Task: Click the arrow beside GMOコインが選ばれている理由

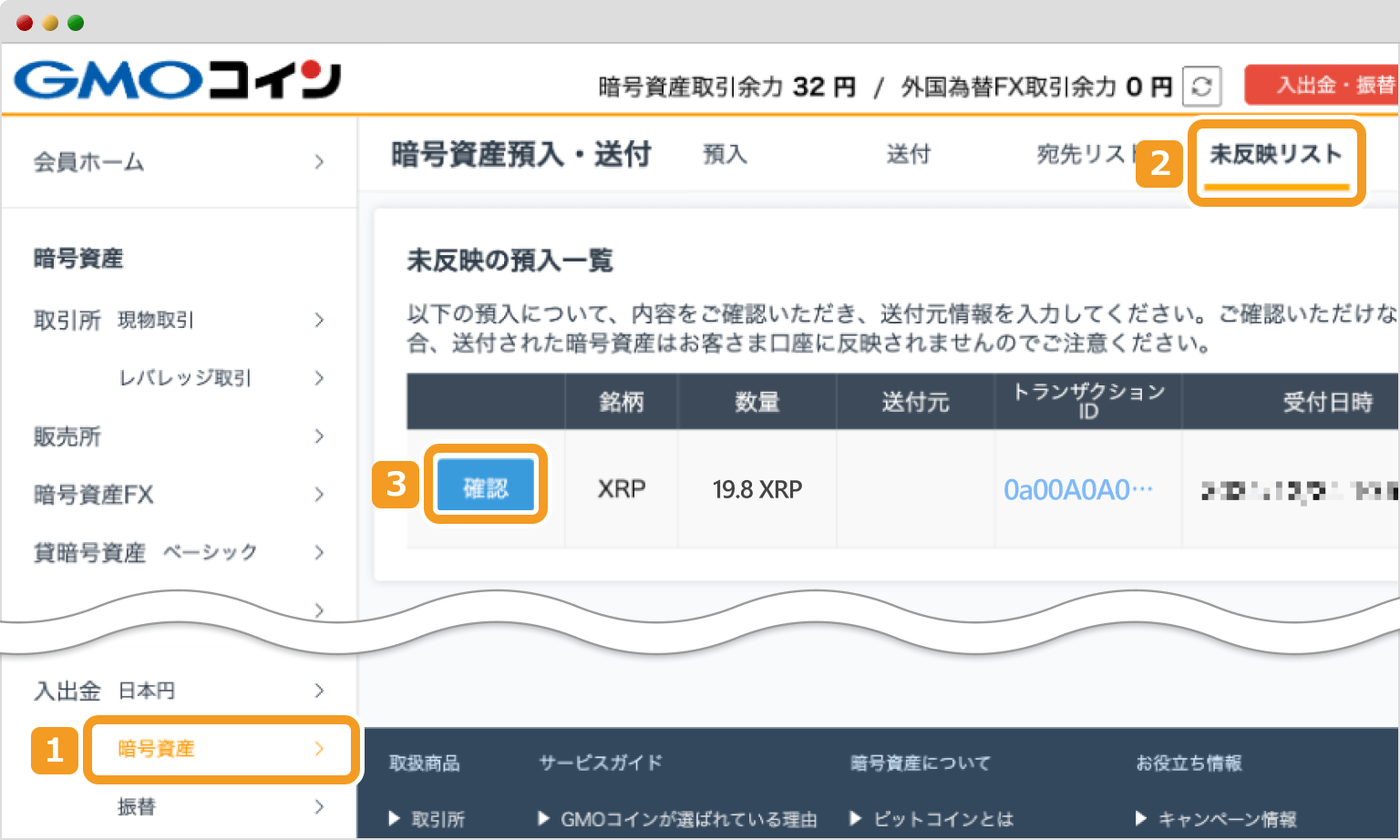Action: pyautogui.click(x=543, y=819)
